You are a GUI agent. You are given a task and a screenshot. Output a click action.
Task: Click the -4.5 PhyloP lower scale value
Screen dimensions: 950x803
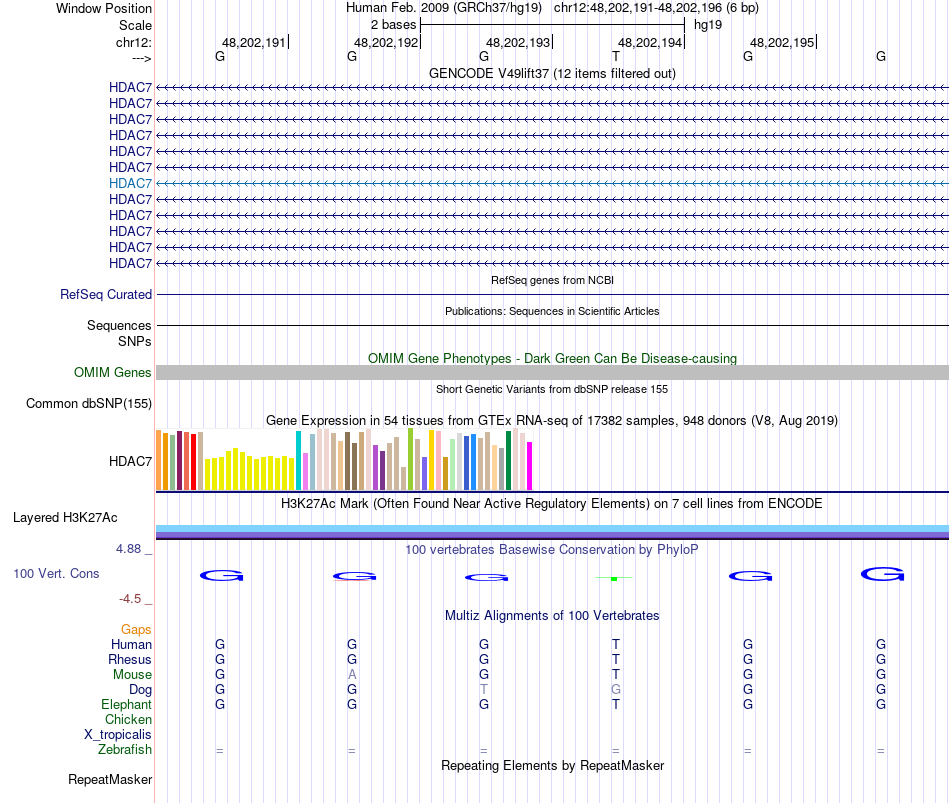[x=130, y=599]
